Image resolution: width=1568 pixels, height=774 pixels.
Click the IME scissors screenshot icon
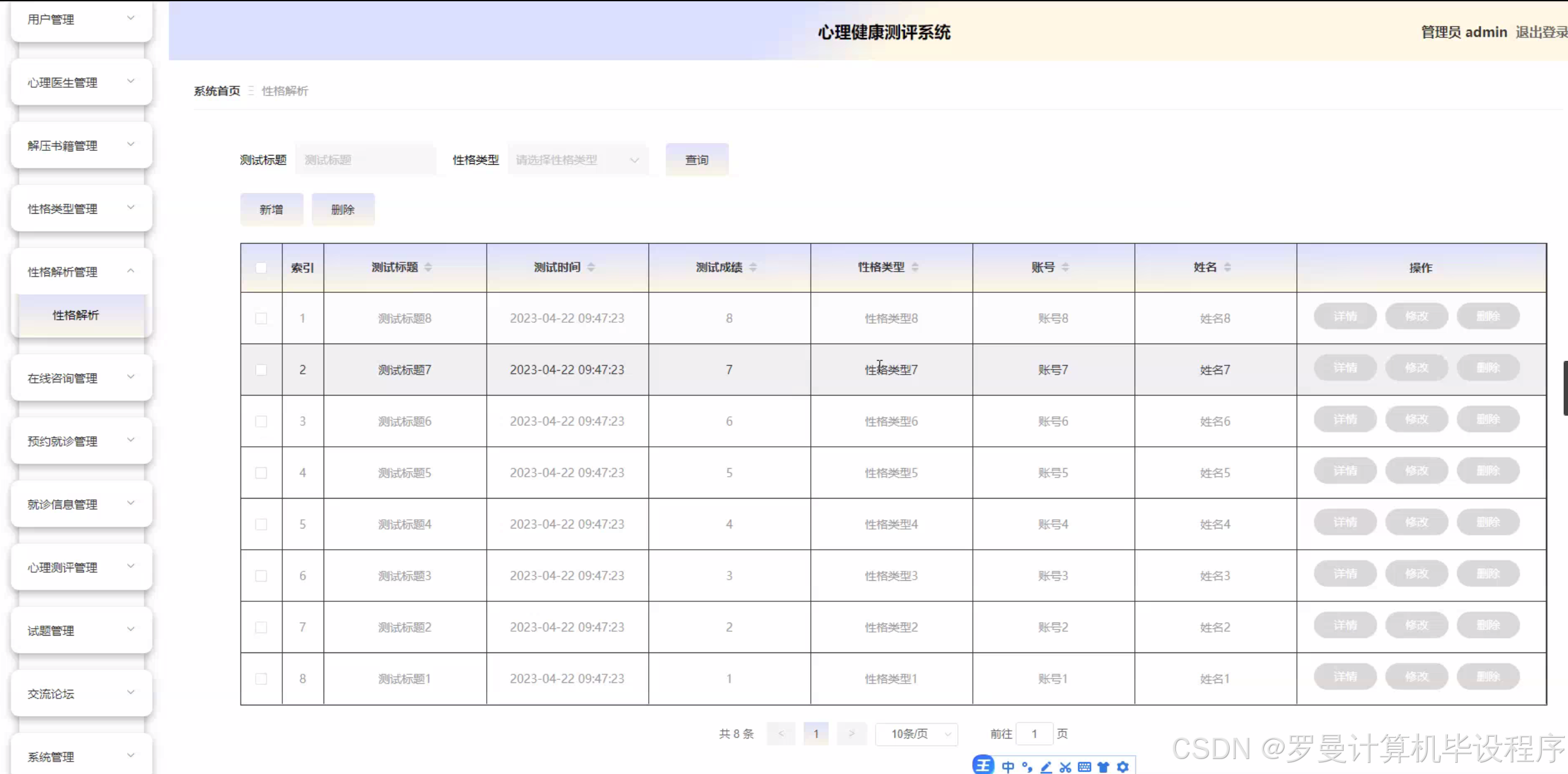pos(1065,767)
